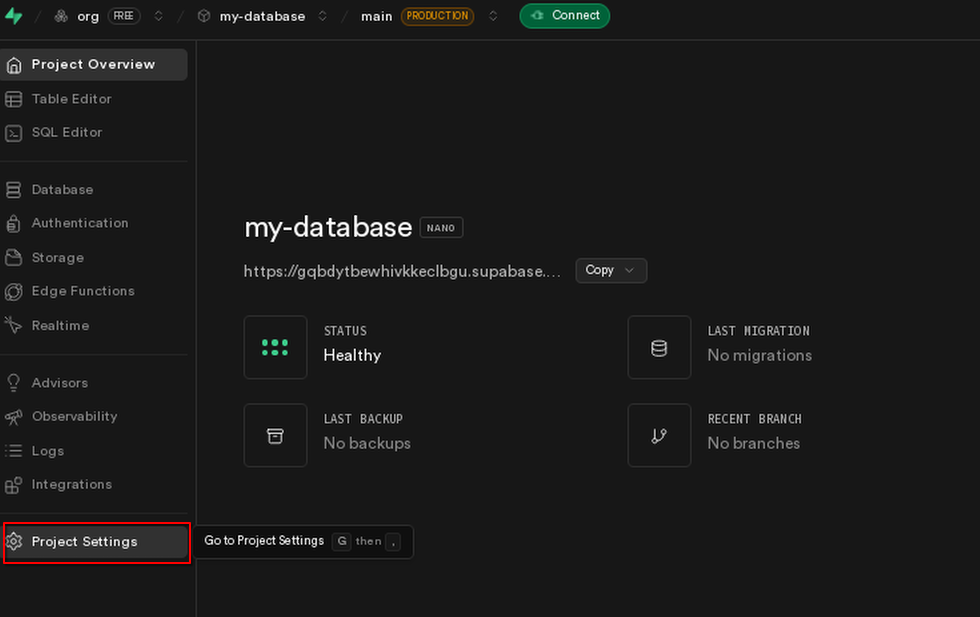Open Table Editor from the sidebar
The image size is (980, 617).
pos(94,99)
